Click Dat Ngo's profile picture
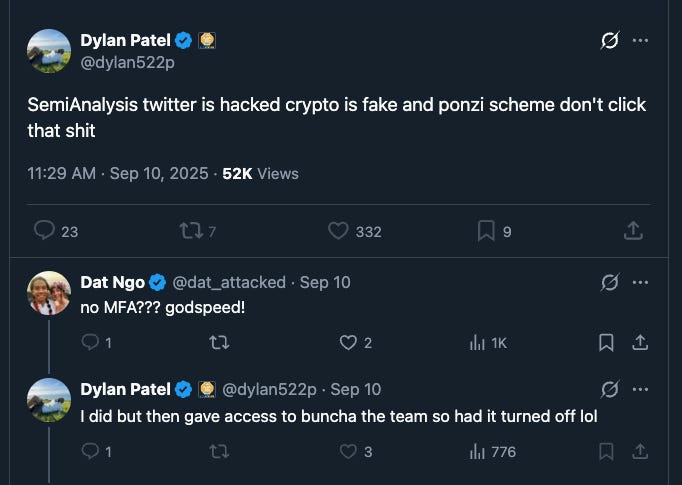 pos(48,292)
